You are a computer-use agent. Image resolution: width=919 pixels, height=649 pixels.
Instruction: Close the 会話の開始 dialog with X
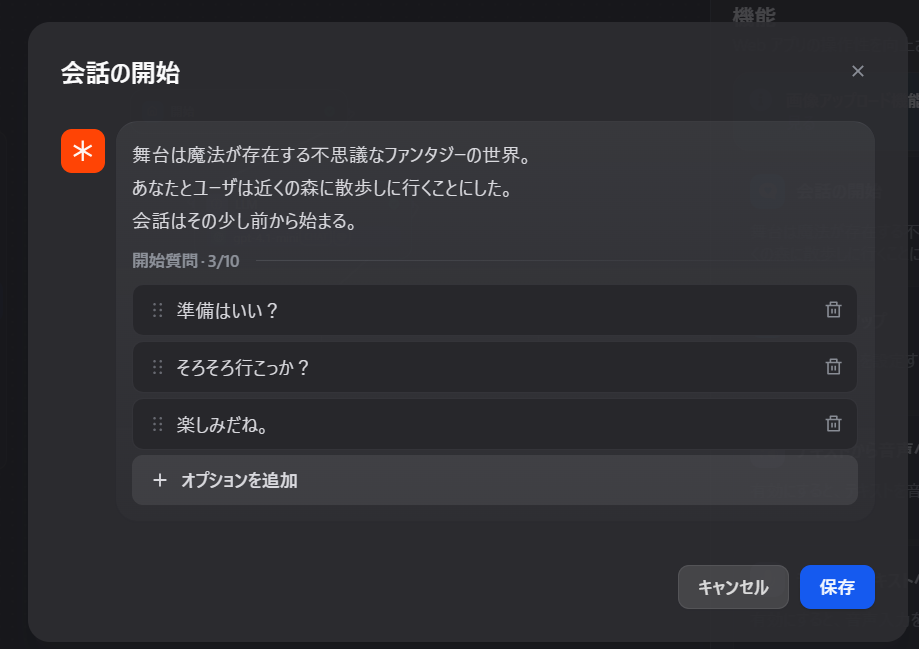[857, 71]
